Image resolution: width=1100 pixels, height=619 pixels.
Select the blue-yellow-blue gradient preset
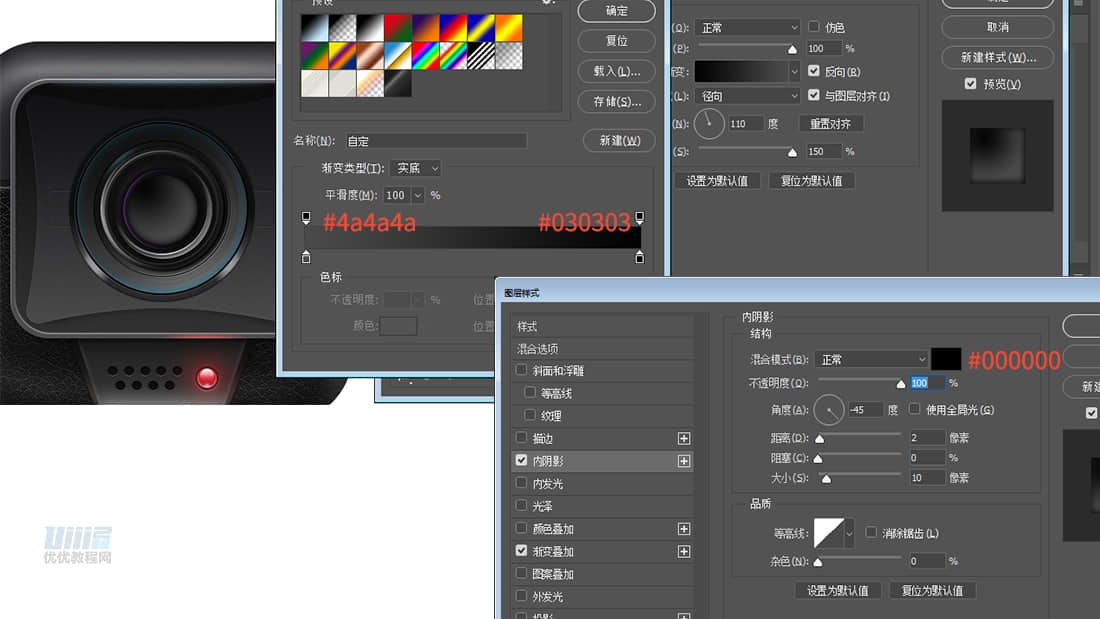point(481,28)
